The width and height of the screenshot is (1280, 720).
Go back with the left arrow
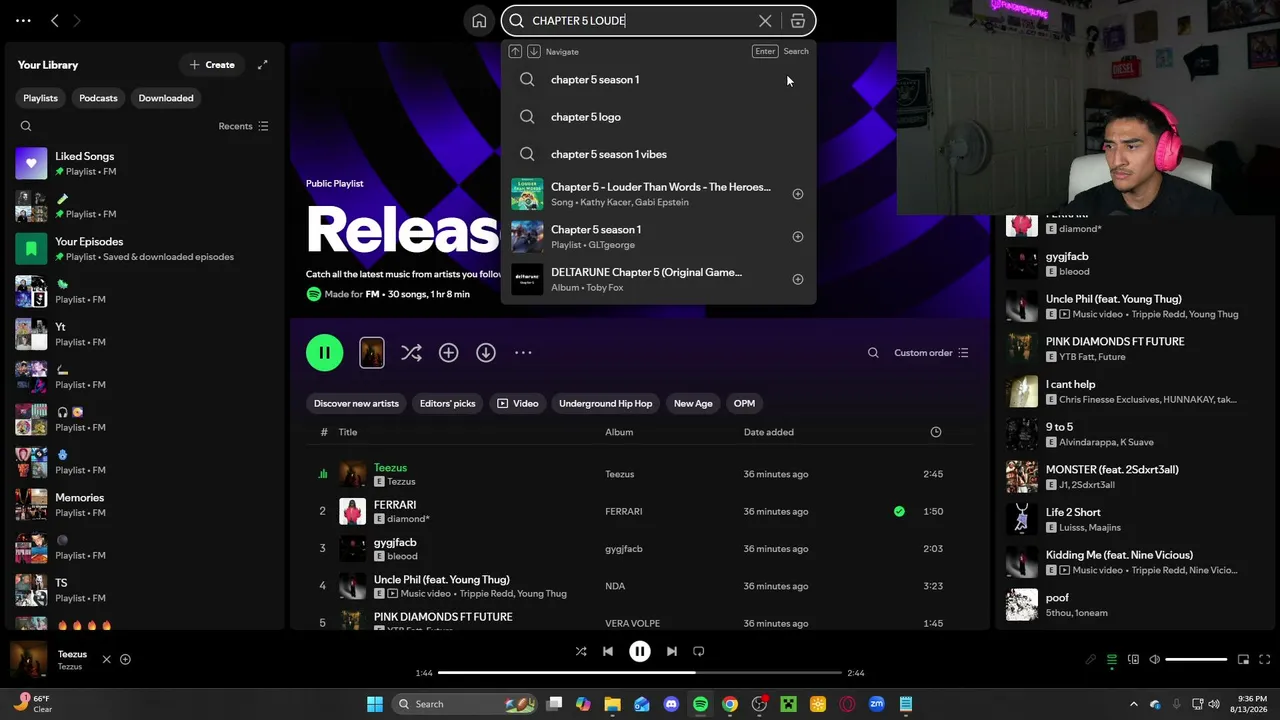coord(55,20)
